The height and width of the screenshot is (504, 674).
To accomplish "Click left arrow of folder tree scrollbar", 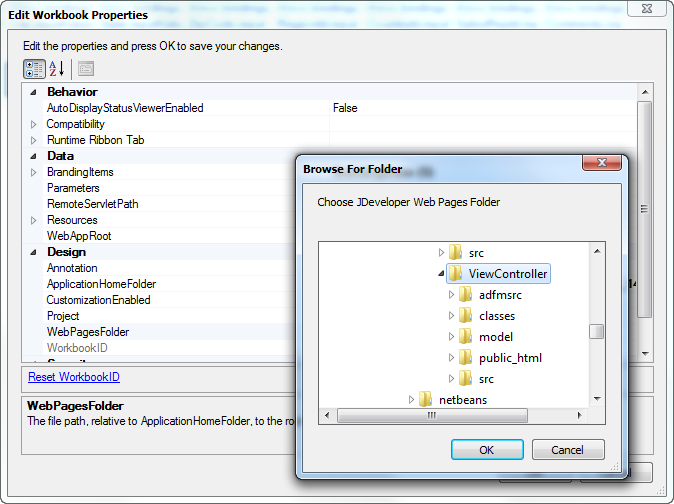I will pyautogui.click(x=328, y=415).
